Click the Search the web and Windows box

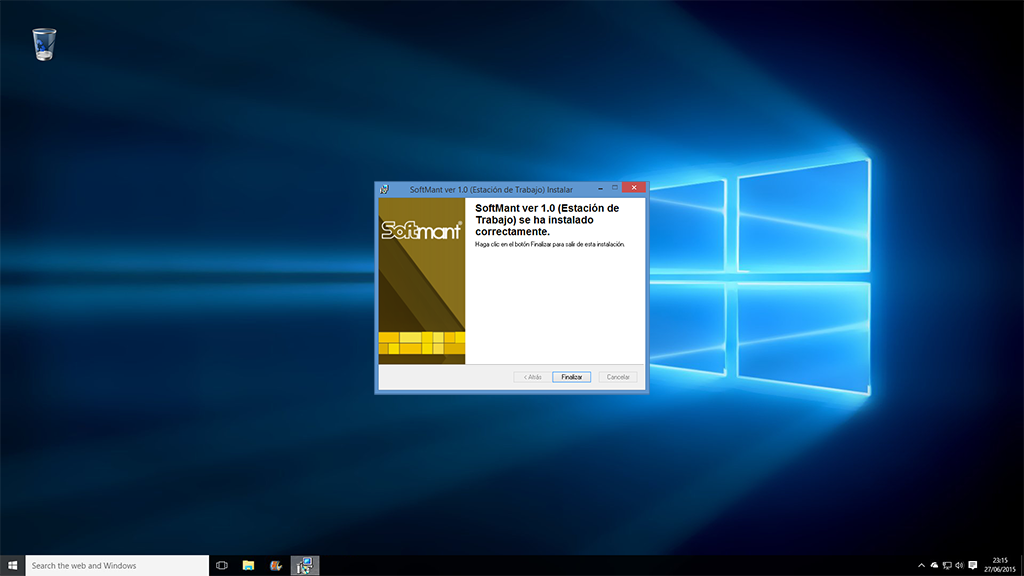click(x=116, y=565)
